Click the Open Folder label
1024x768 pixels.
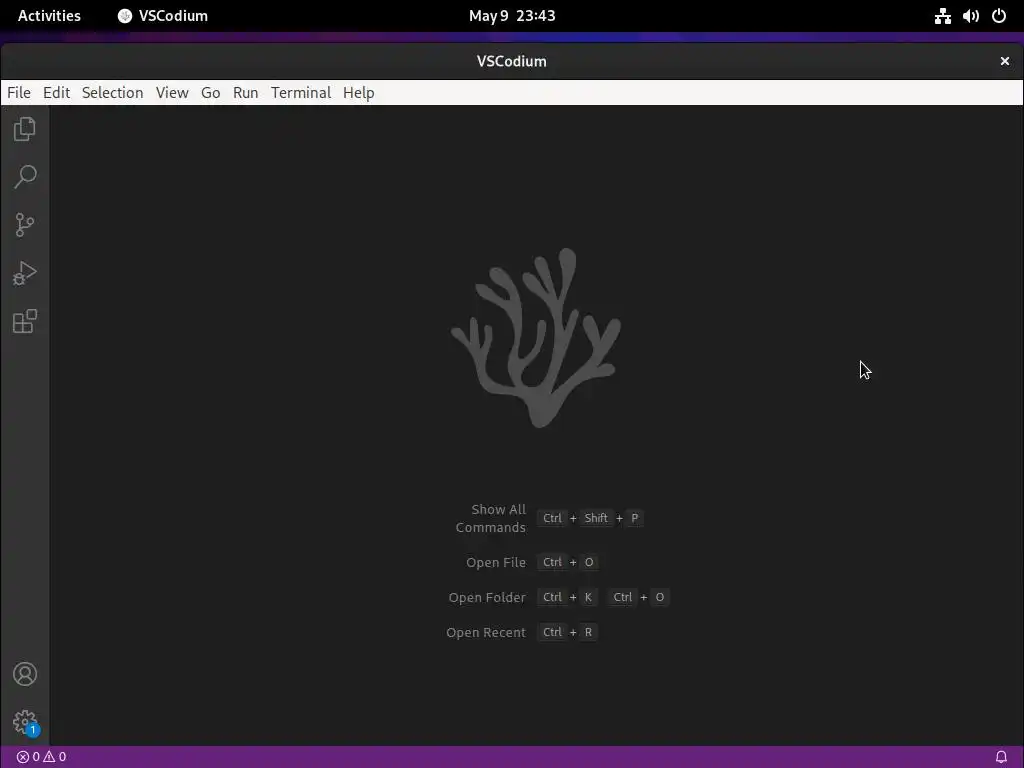487,598
